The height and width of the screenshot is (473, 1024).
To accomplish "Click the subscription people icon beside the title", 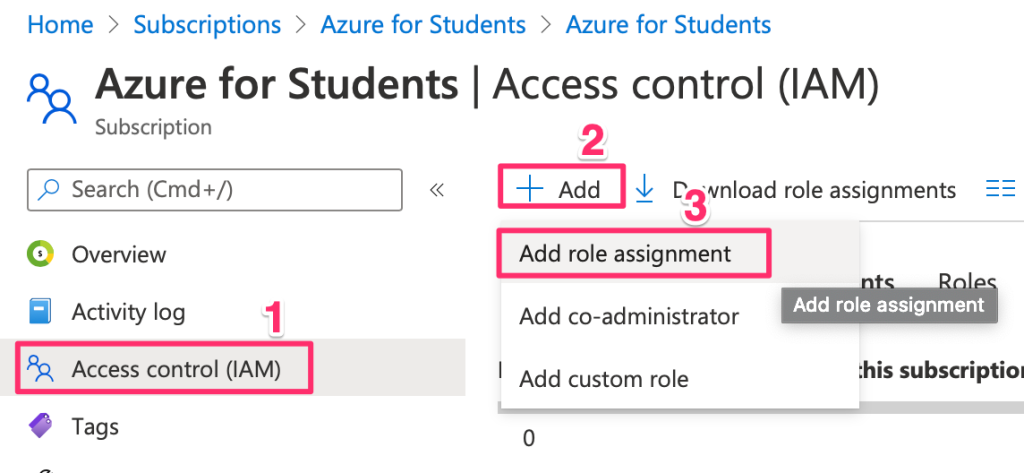I will coord(52,99).
